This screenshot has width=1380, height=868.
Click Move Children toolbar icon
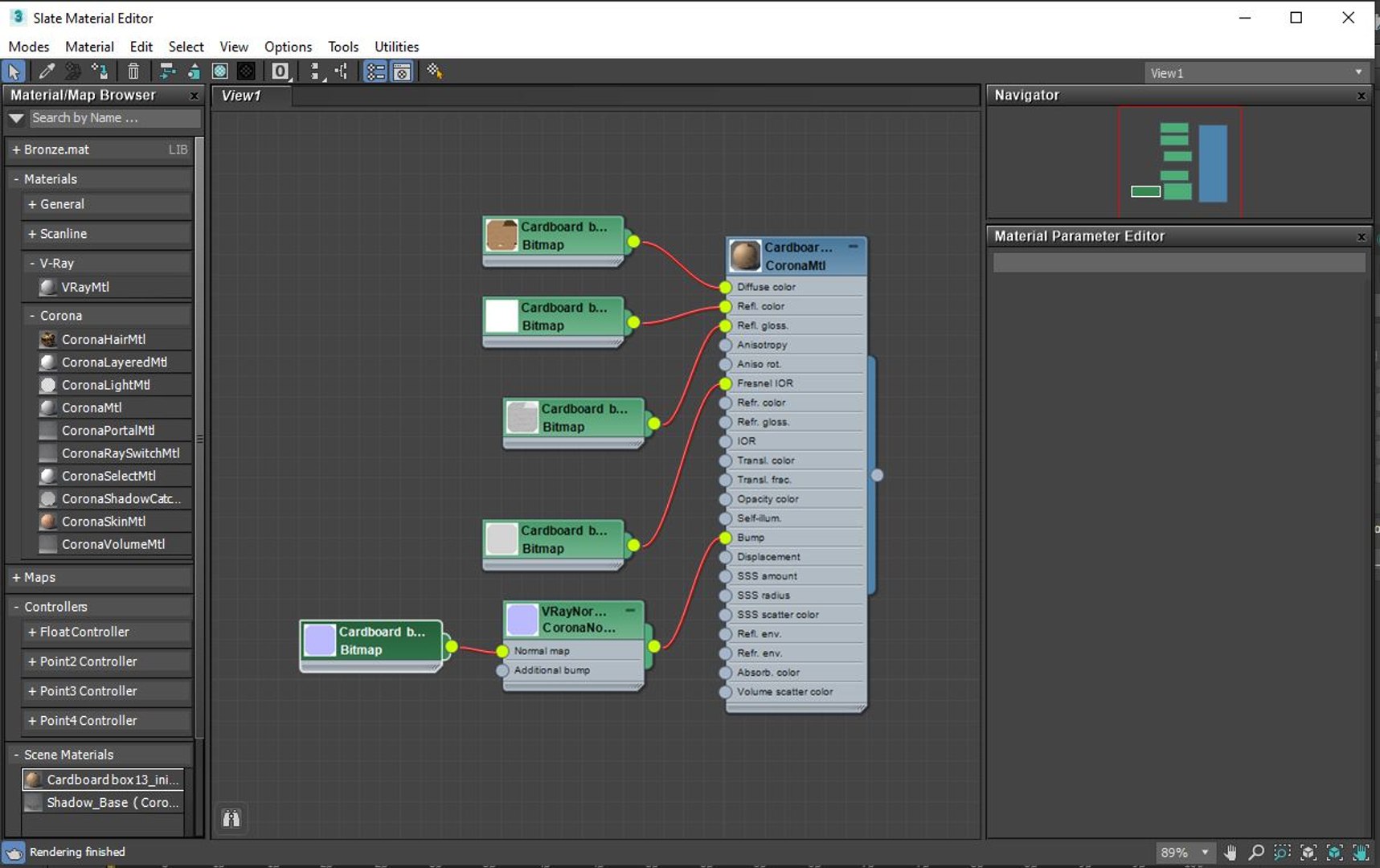pos(167,72)
